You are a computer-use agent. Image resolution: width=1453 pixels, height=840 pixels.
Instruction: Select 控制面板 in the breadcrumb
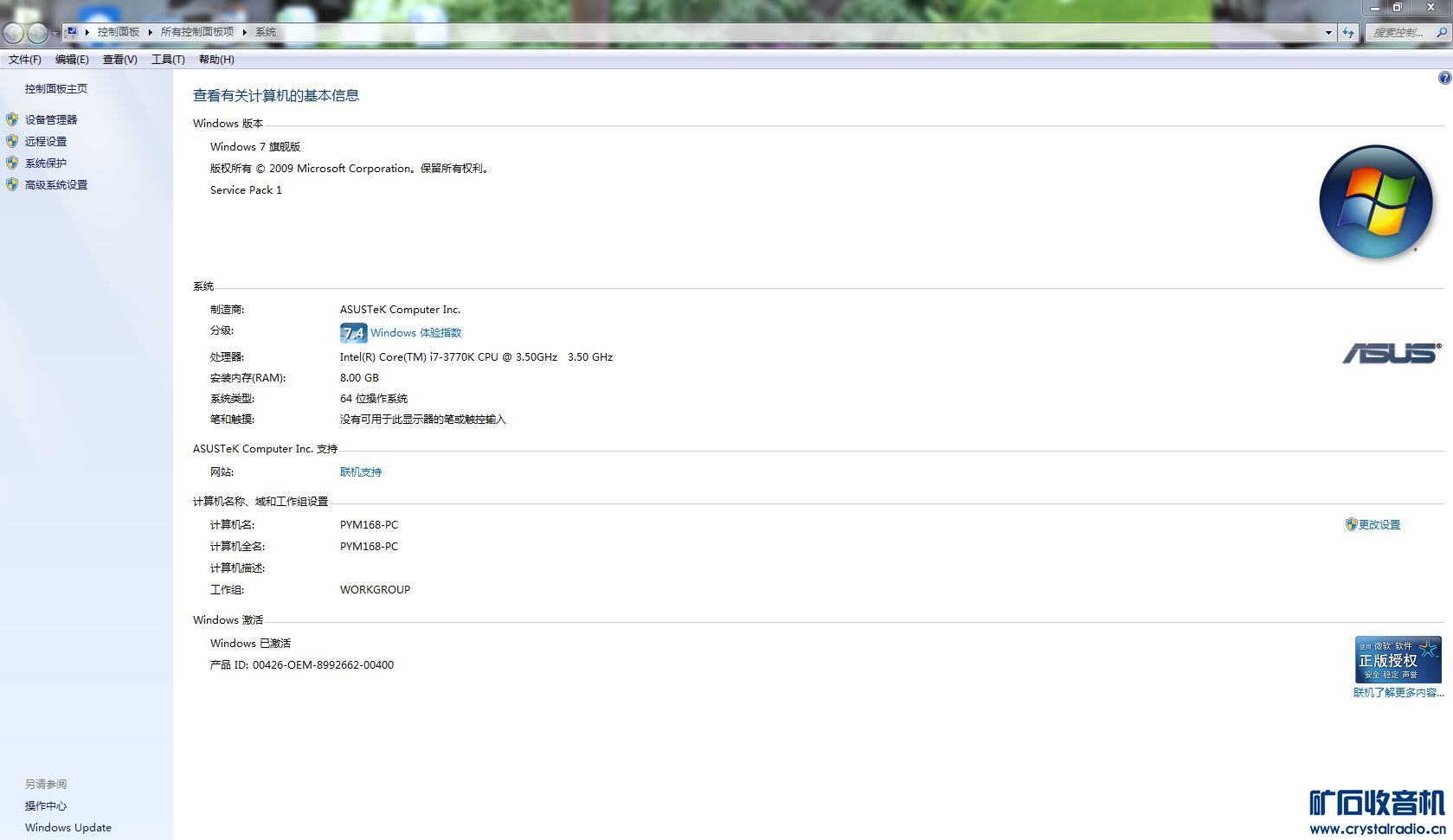pyautogui.click(x=119, y=32)
